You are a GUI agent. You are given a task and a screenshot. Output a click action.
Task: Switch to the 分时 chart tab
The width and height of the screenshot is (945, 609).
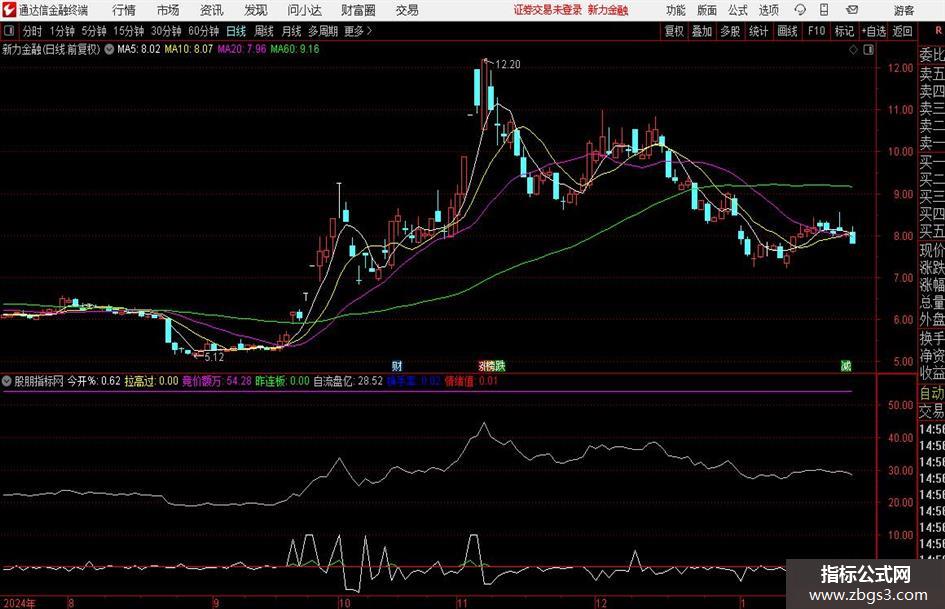tap(32, 31)
